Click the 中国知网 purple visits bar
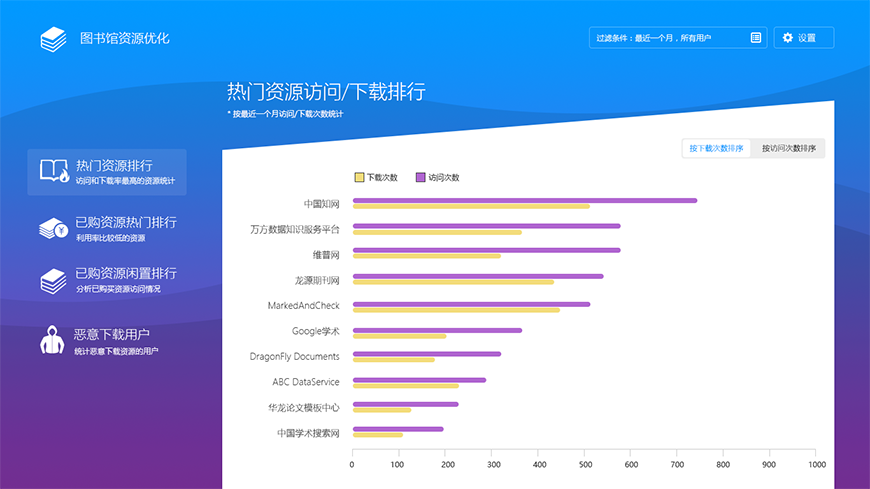The image size is (870, 489). pyautogui.click(x=525, y=200)
